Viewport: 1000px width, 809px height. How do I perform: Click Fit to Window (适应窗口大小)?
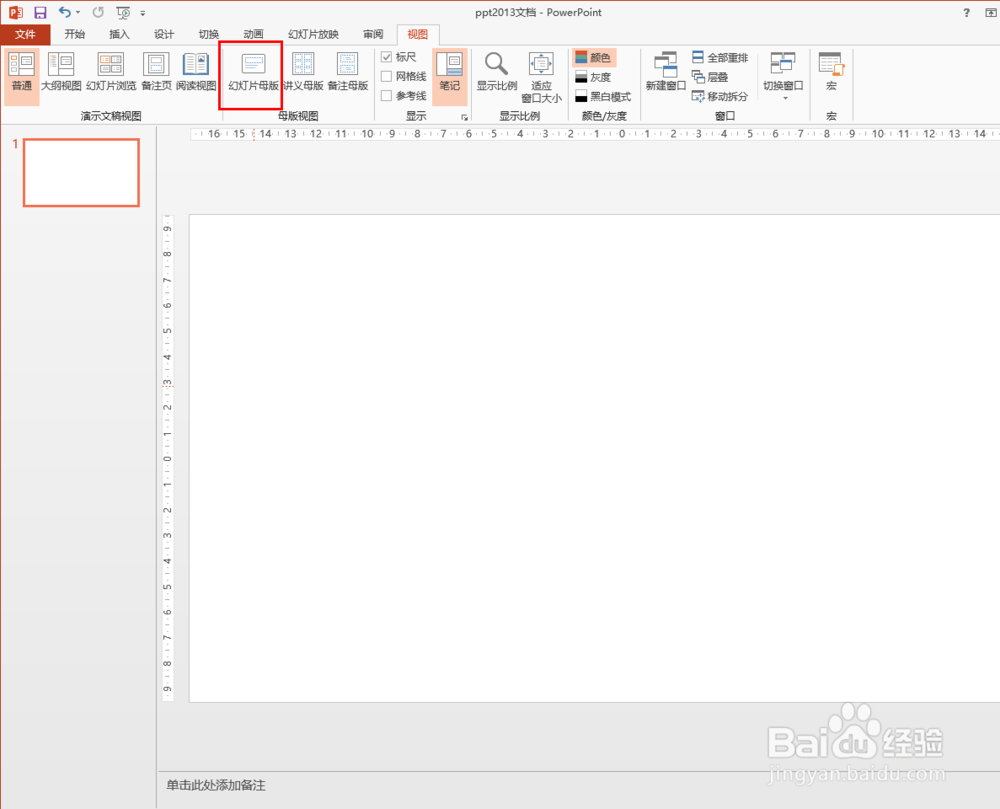(541, 77)
